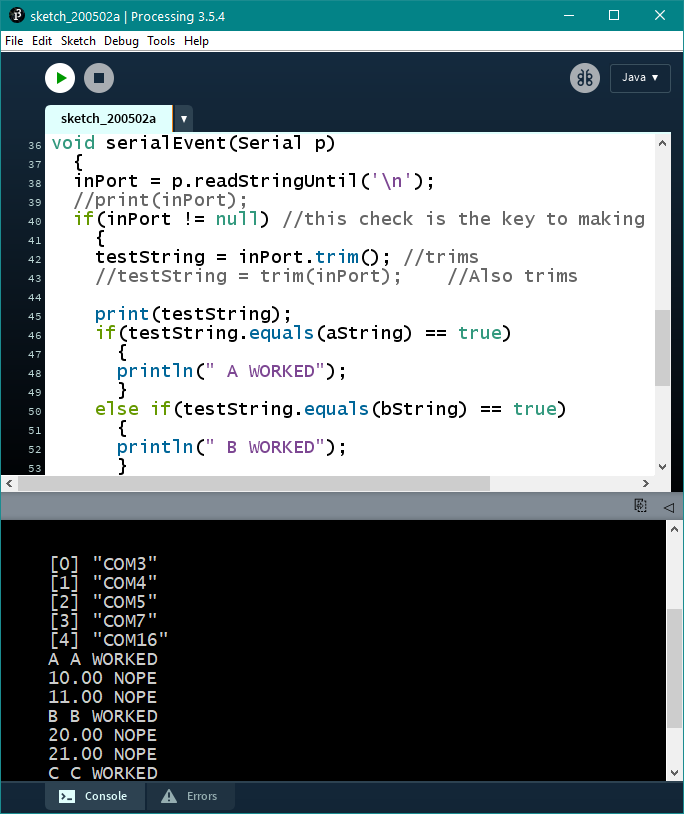Open the File menu
This screenshot has width=684, height=814.
(x=14, y=41)
